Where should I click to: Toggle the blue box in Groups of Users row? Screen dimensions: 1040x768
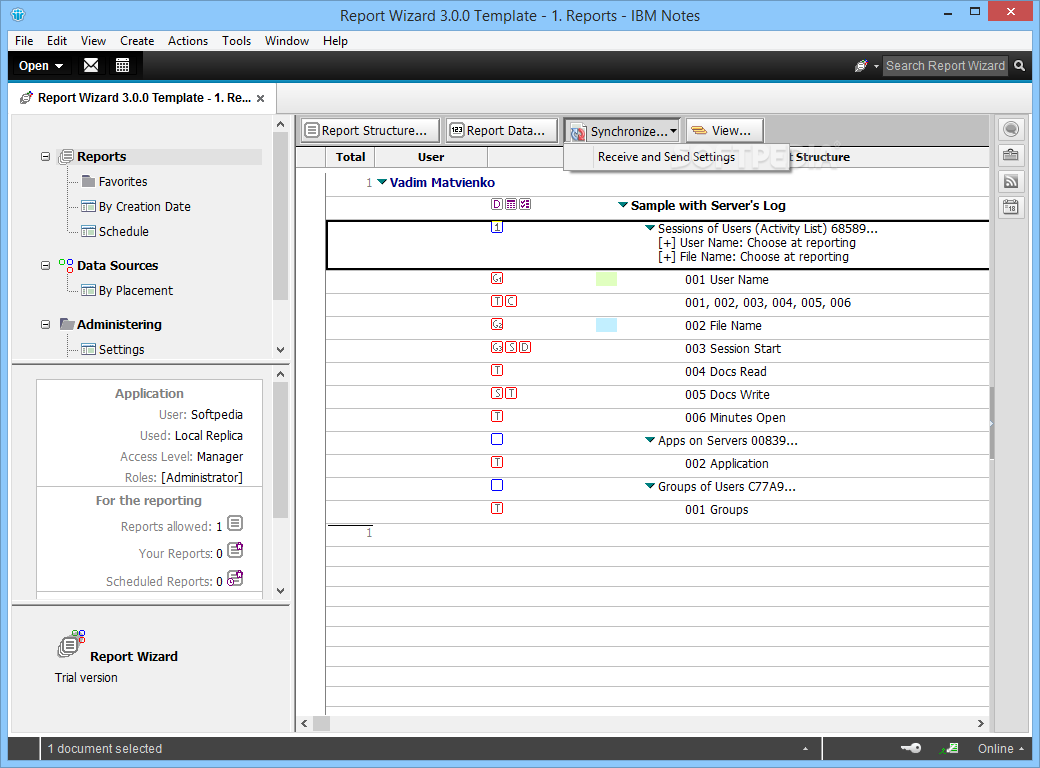click(497, 485)
